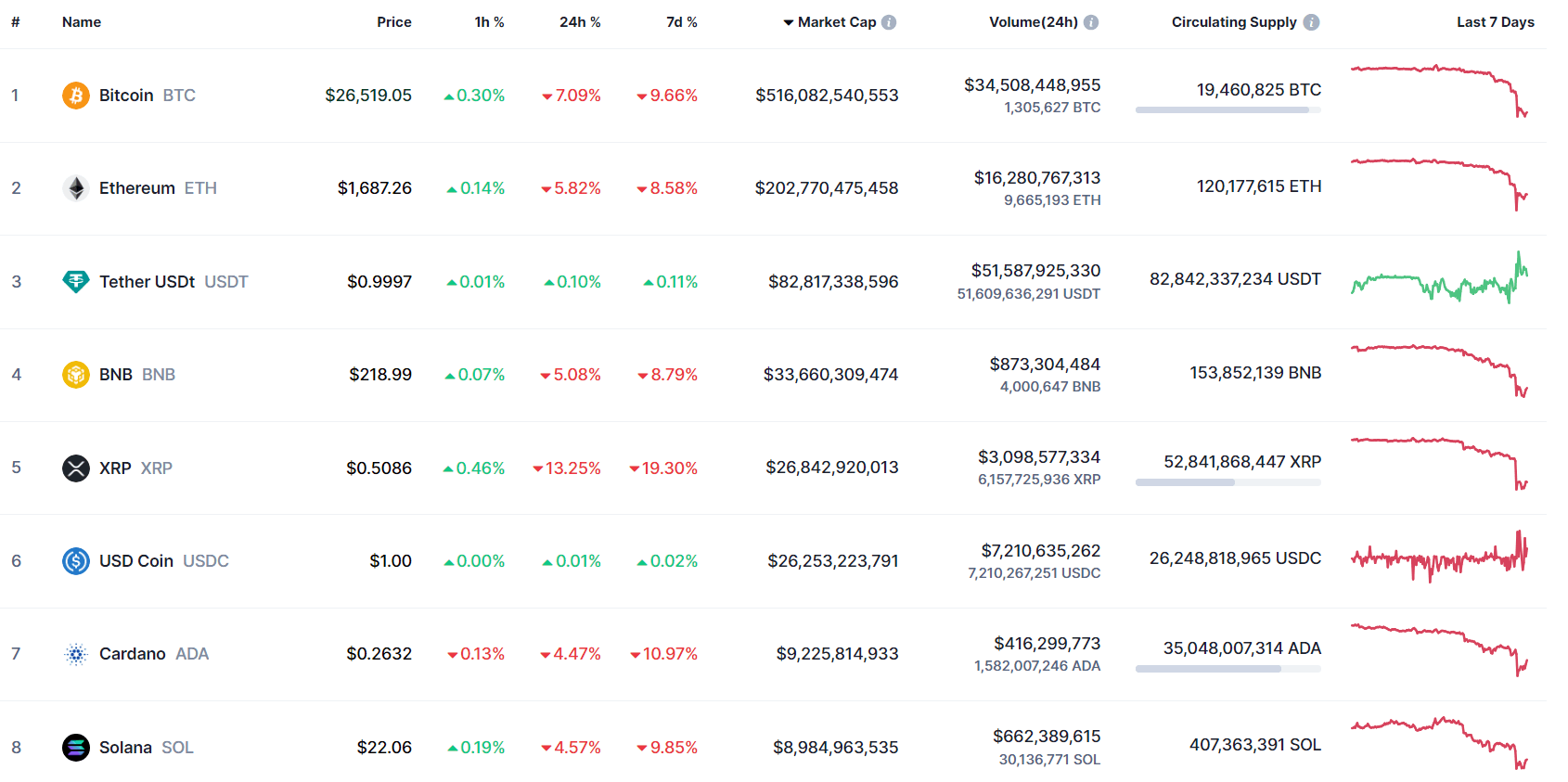Open Ethereum last 7 days sparkline chart
Screen dimensions: 1568x782
tap(1439, 184)
